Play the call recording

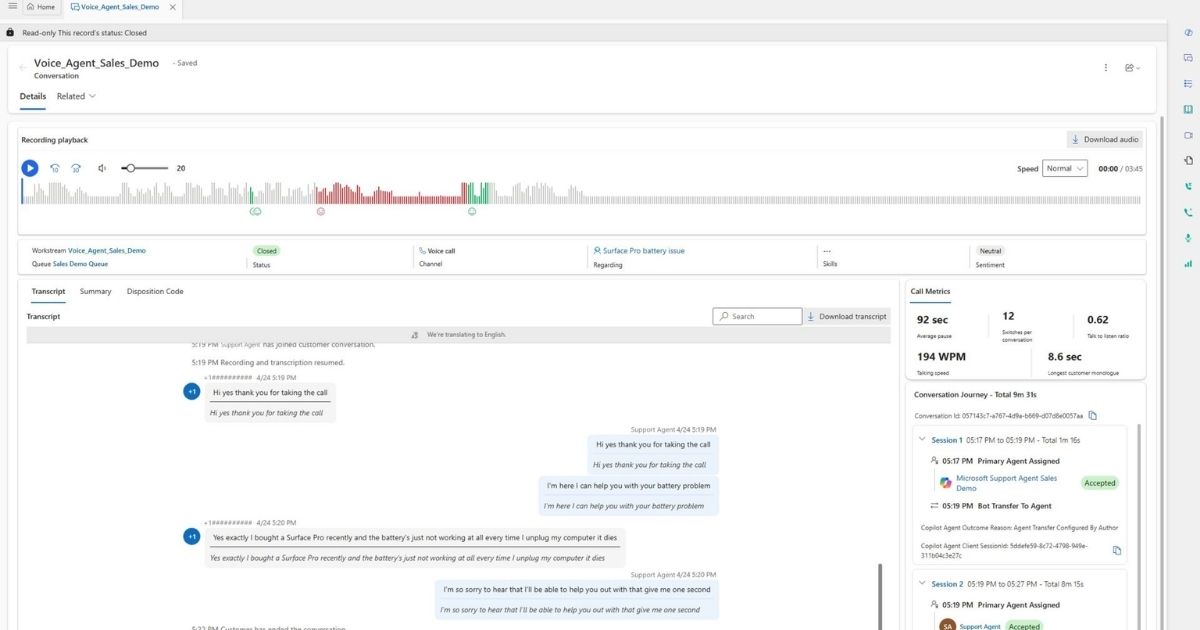point(30,168)
